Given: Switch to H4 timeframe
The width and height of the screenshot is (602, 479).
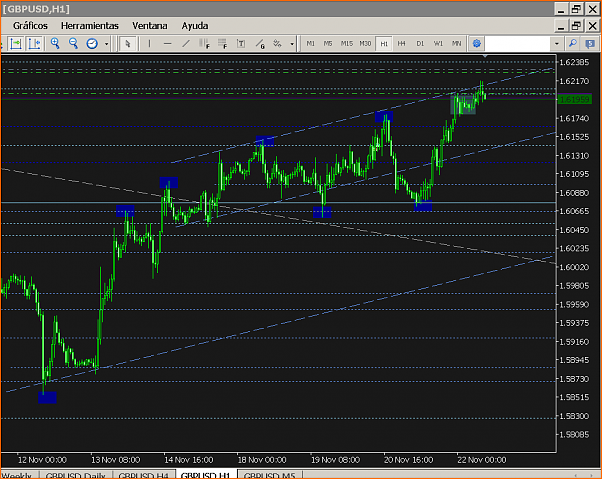Looking at the screenshot, I should pyautogui.click(x=402, y=44).
